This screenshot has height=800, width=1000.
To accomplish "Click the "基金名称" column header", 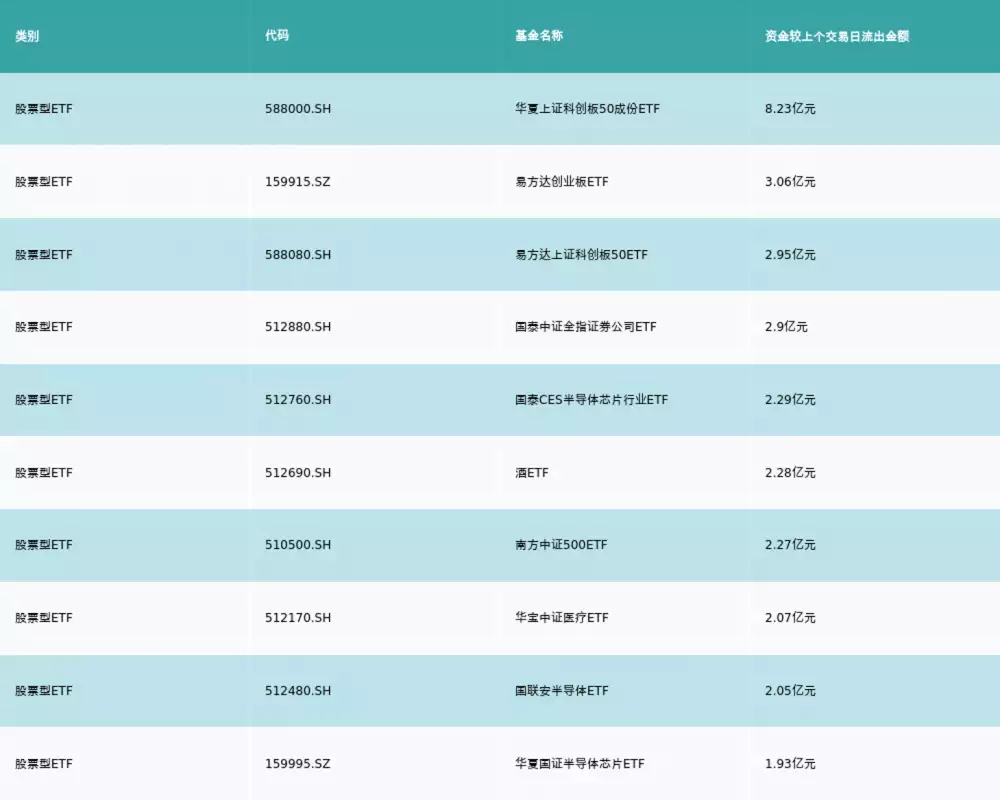I will (539, 36).
